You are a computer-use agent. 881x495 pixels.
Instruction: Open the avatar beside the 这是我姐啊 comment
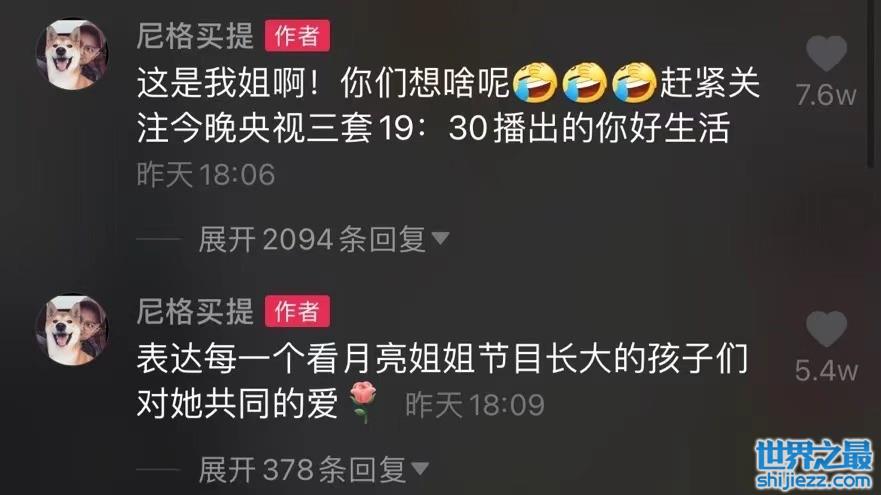coord(72,55)
